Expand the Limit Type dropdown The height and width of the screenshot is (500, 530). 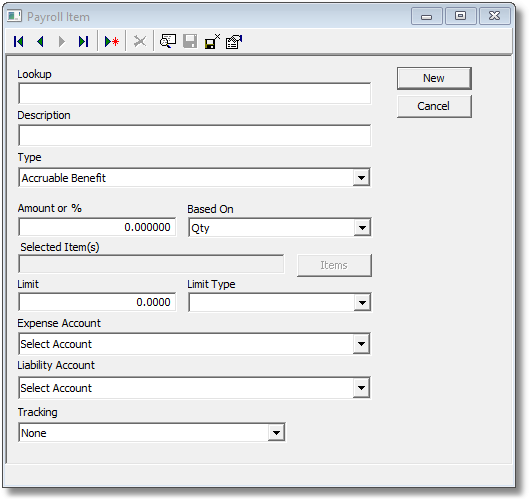362,303
